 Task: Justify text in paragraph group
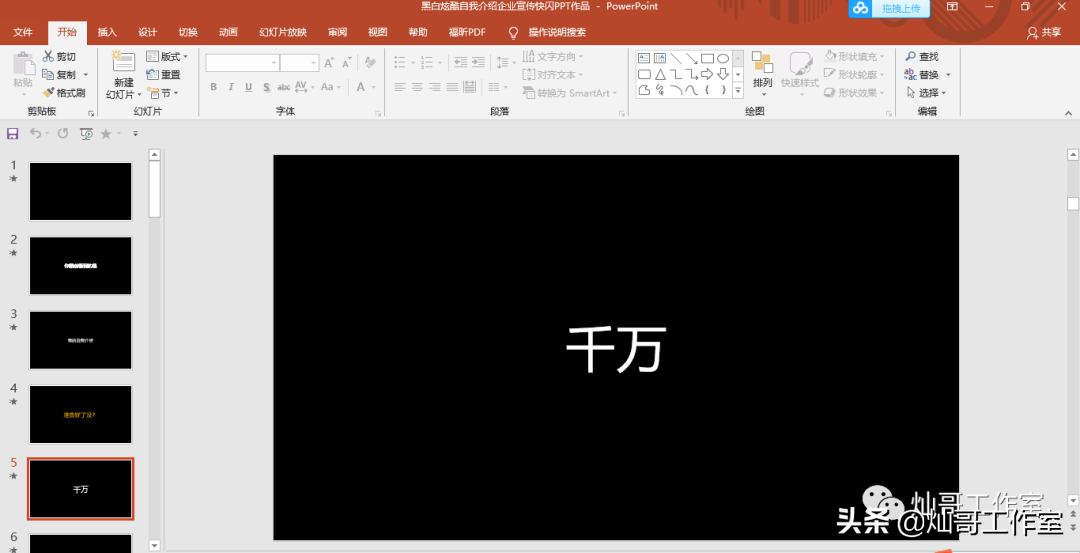point(452,87)
